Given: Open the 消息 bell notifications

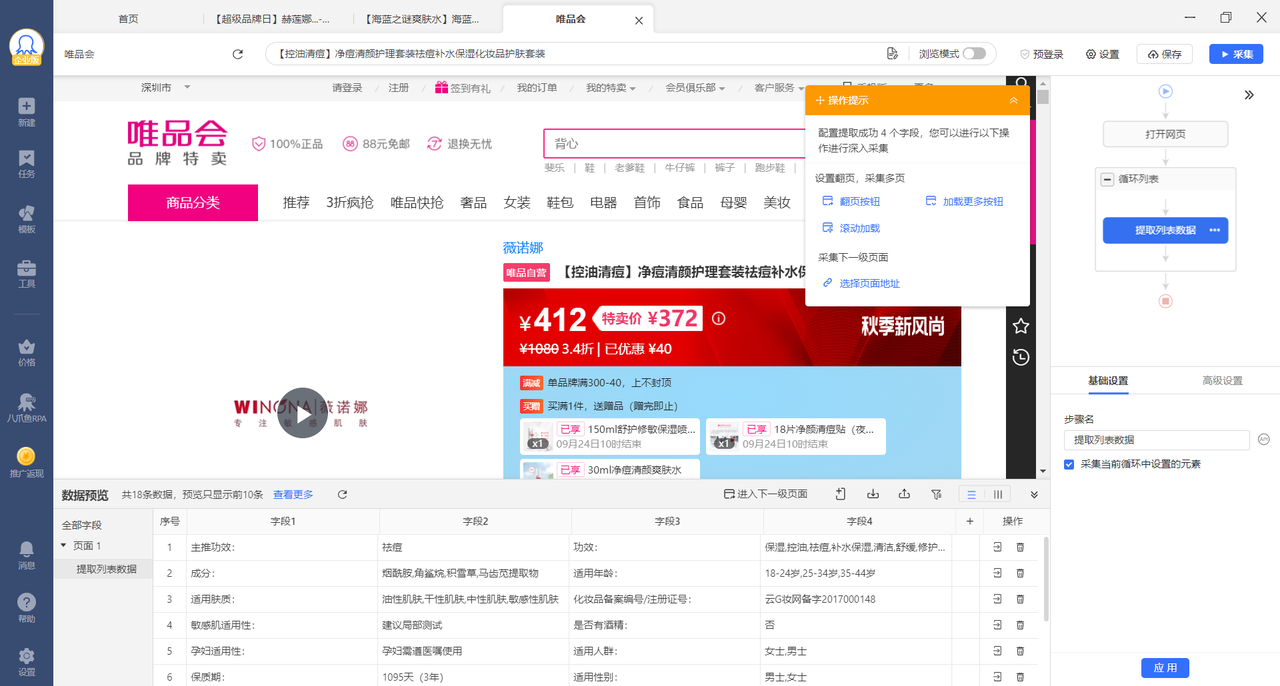Looking at the screenshot, I should [x=26, y=555].
